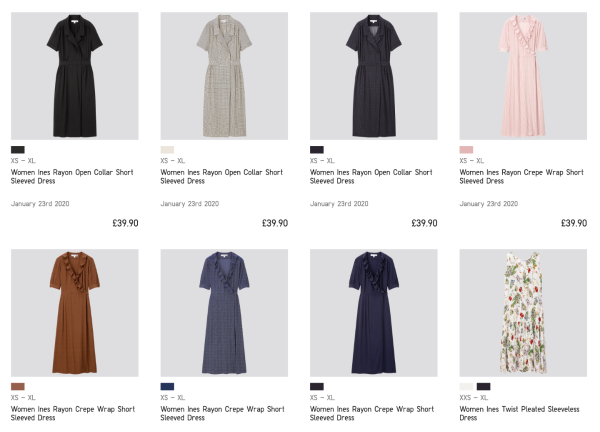Pick the brown color swatch
This screenshot has width=600, height=432.
(18, 386)
